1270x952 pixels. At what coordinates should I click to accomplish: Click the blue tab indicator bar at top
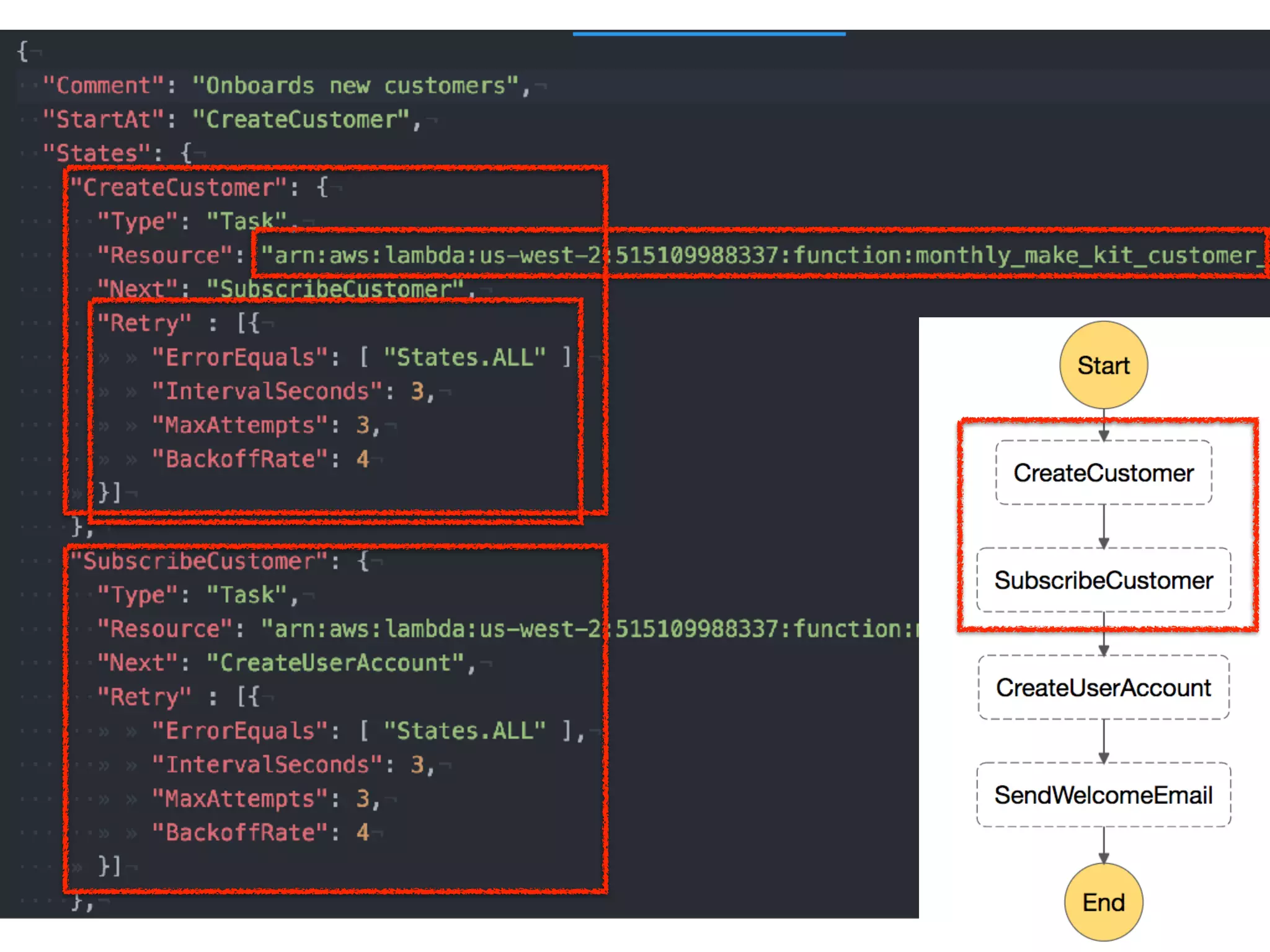click(x=709, y=33)
